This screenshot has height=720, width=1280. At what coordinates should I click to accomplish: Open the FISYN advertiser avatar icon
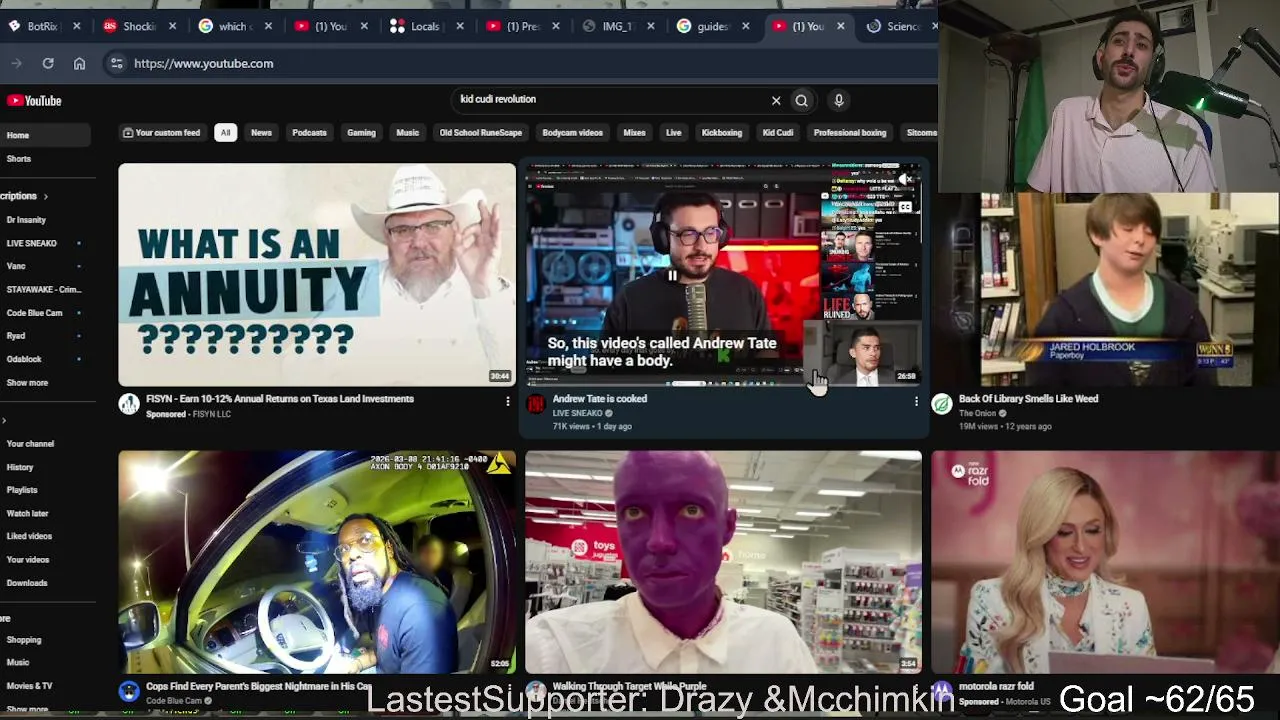pyautogui.click(x=129, y=403)
